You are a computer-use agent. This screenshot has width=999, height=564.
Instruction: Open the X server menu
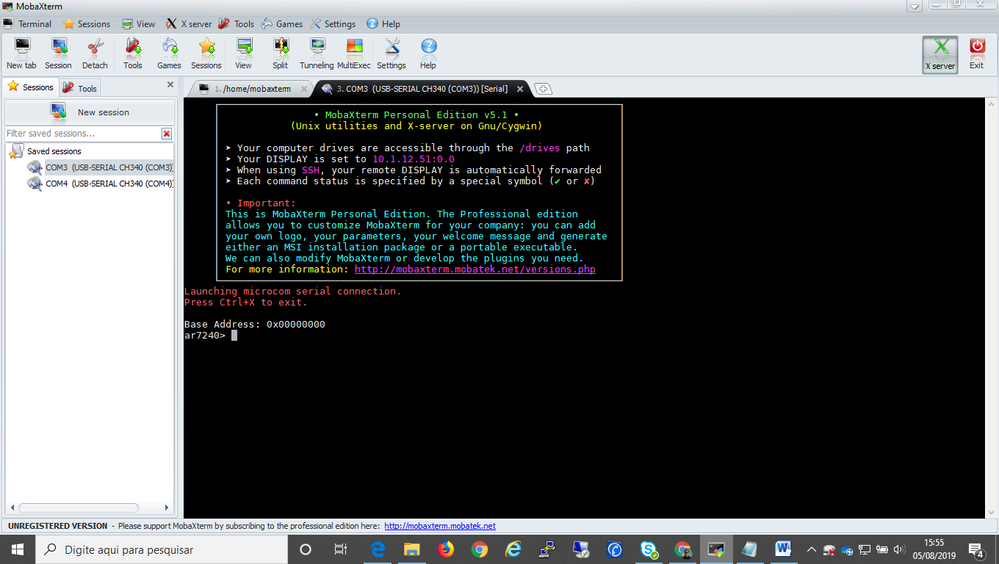[189, 24]
